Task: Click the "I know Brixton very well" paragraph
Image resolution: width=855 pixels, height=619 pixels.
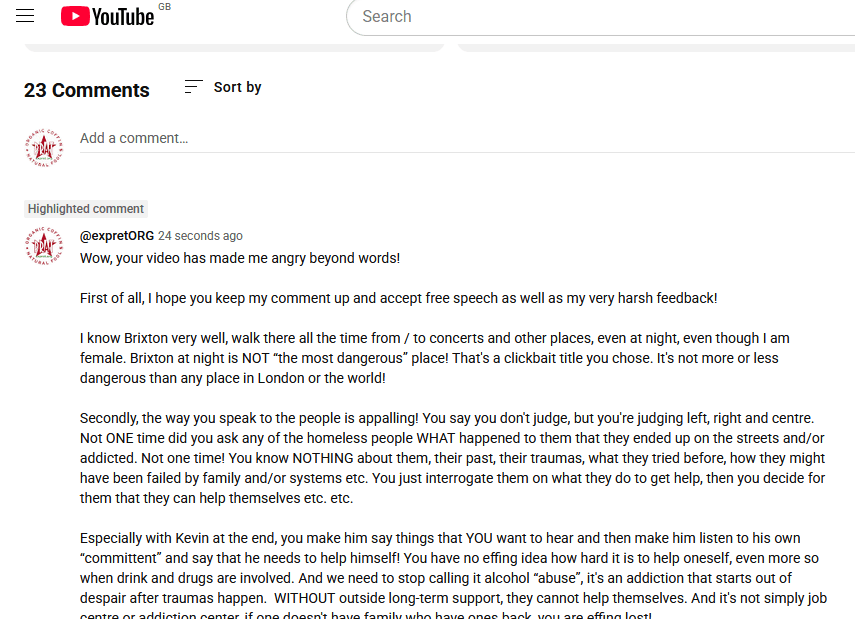Action: tap(430, 358)
